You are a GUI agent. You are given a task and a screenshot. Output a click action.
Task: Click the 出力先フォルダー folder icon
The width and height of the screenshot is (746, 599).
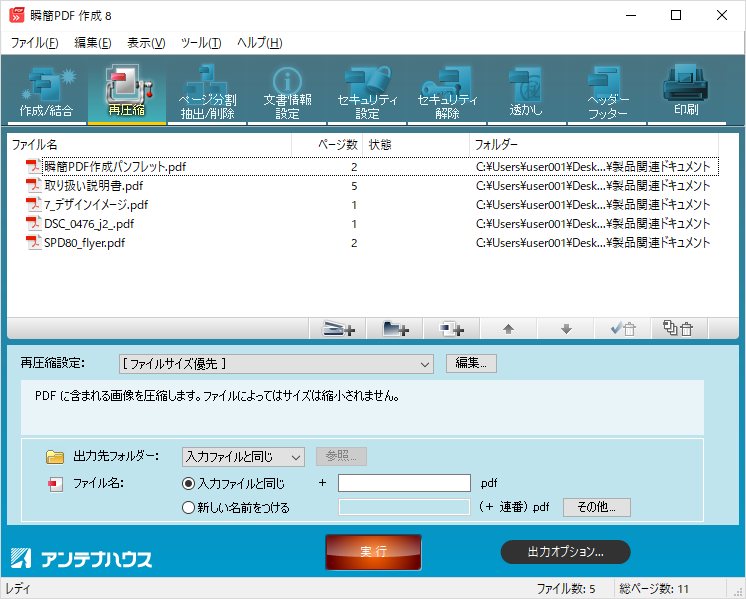(x=55, y=457)
